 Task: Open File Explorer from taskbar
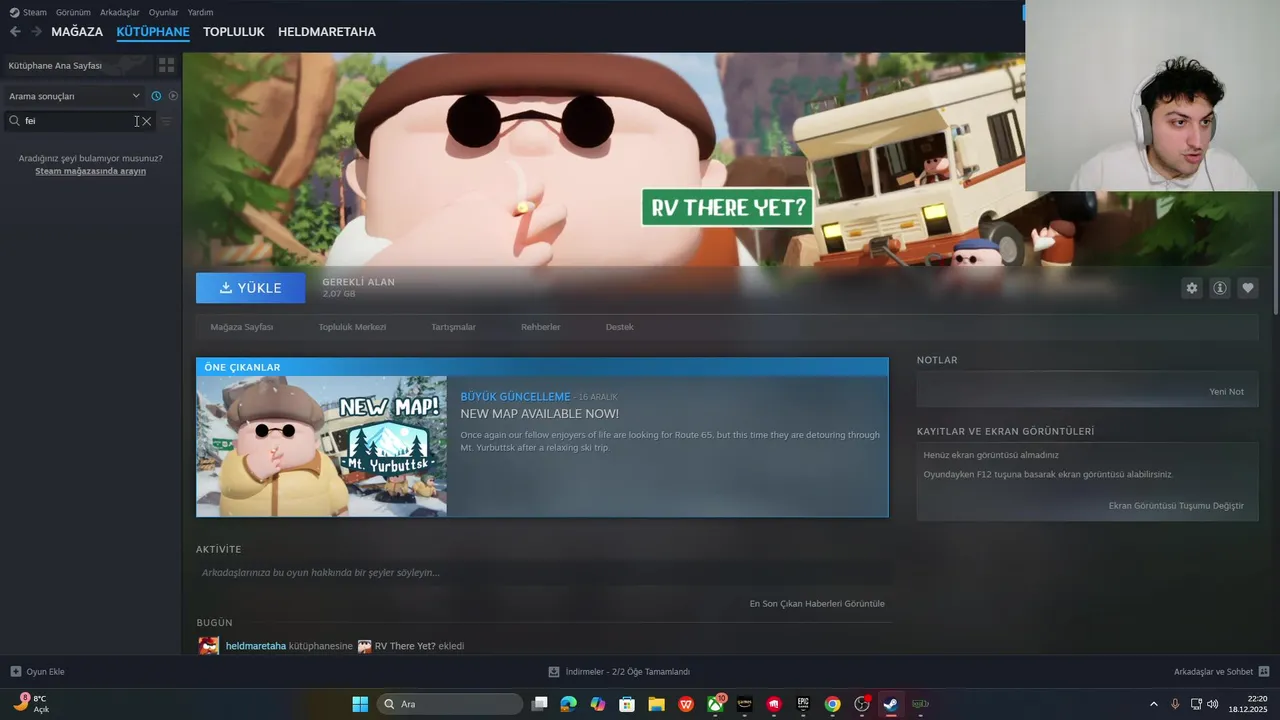pos(657,704)
